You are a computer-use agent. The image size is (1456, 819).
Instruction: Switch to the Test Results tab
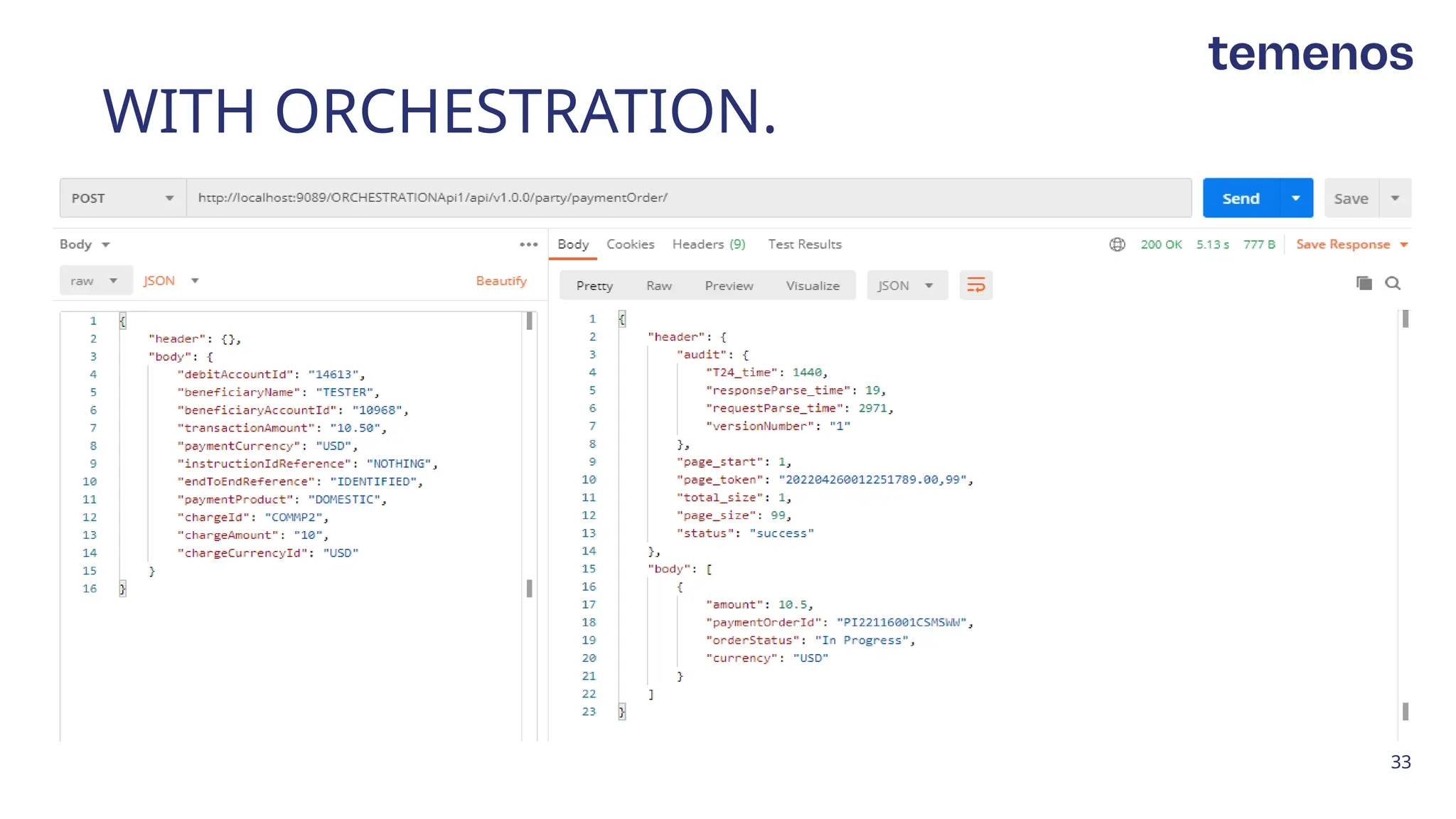click(x=804, y=245)
